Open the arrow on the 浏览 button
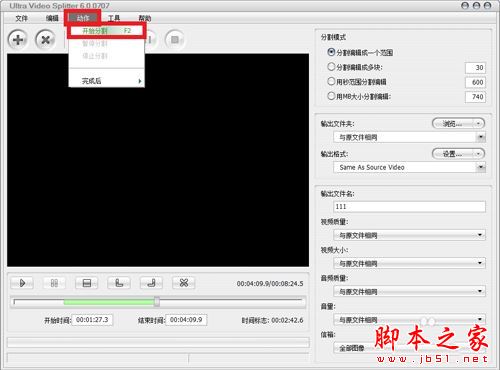The image size is (500, 370). coord(479,124)
